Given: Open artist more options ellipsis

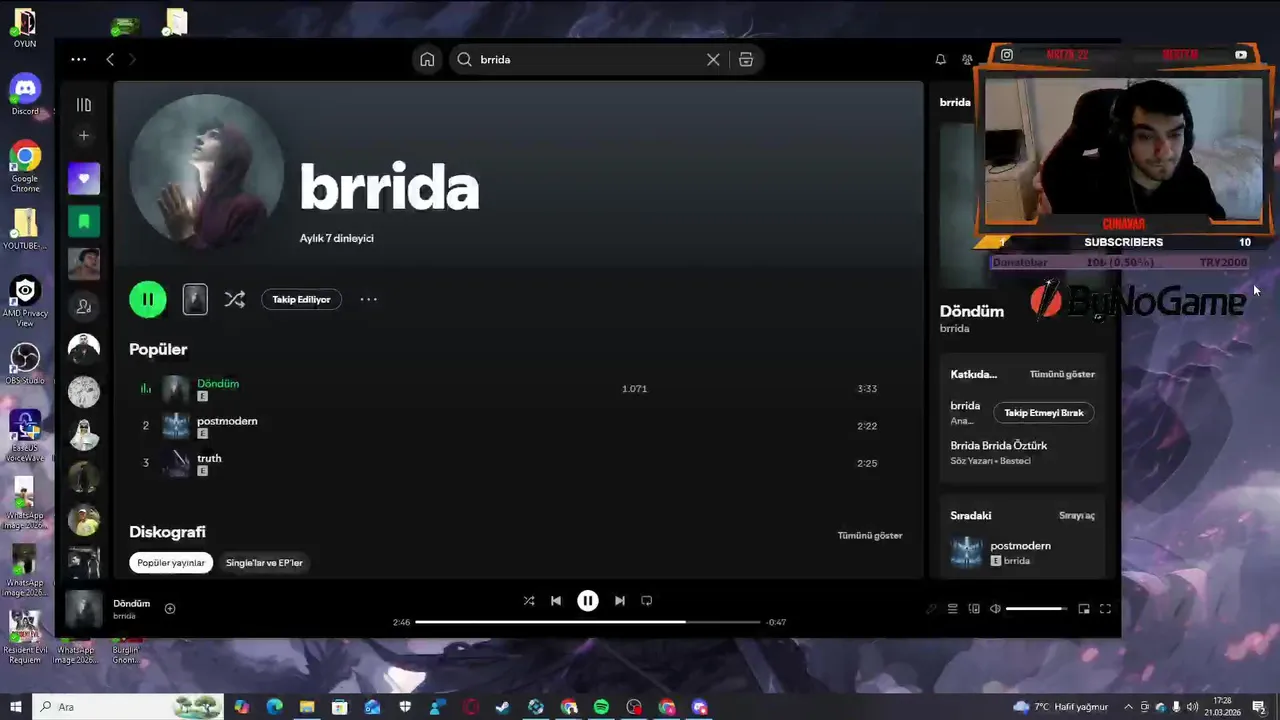Looking at the screenshot, I should point(368,299).
